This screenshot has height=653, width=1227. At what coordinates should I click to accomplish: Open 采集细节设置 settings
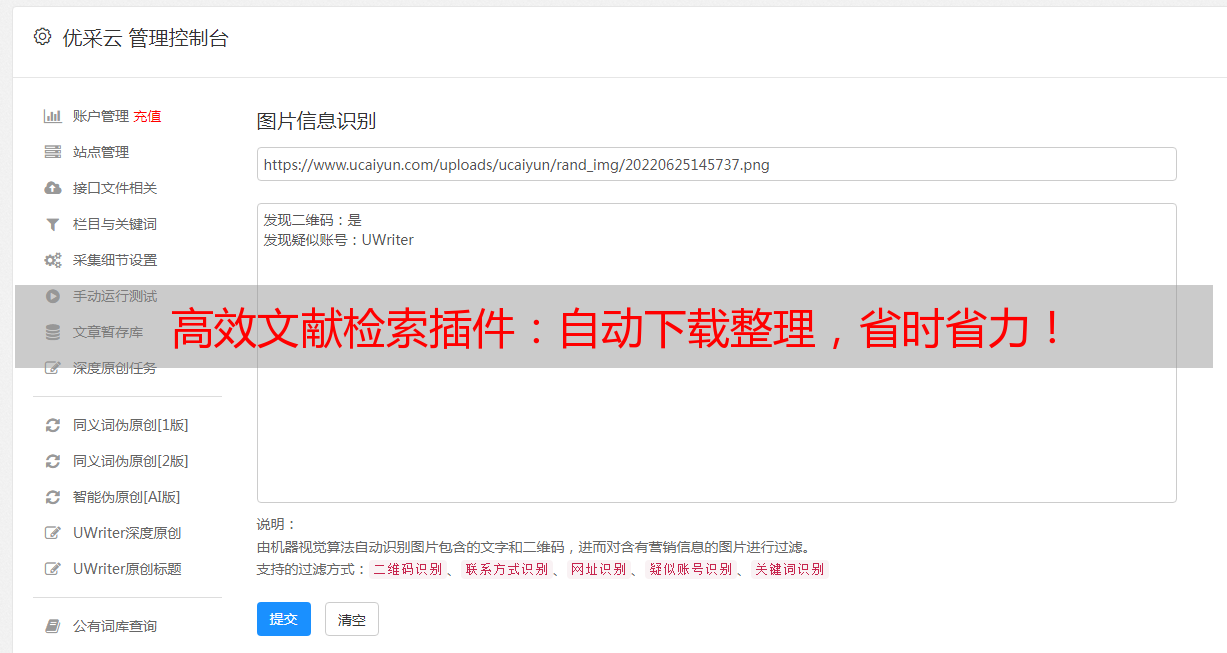(x=115, y=260)
